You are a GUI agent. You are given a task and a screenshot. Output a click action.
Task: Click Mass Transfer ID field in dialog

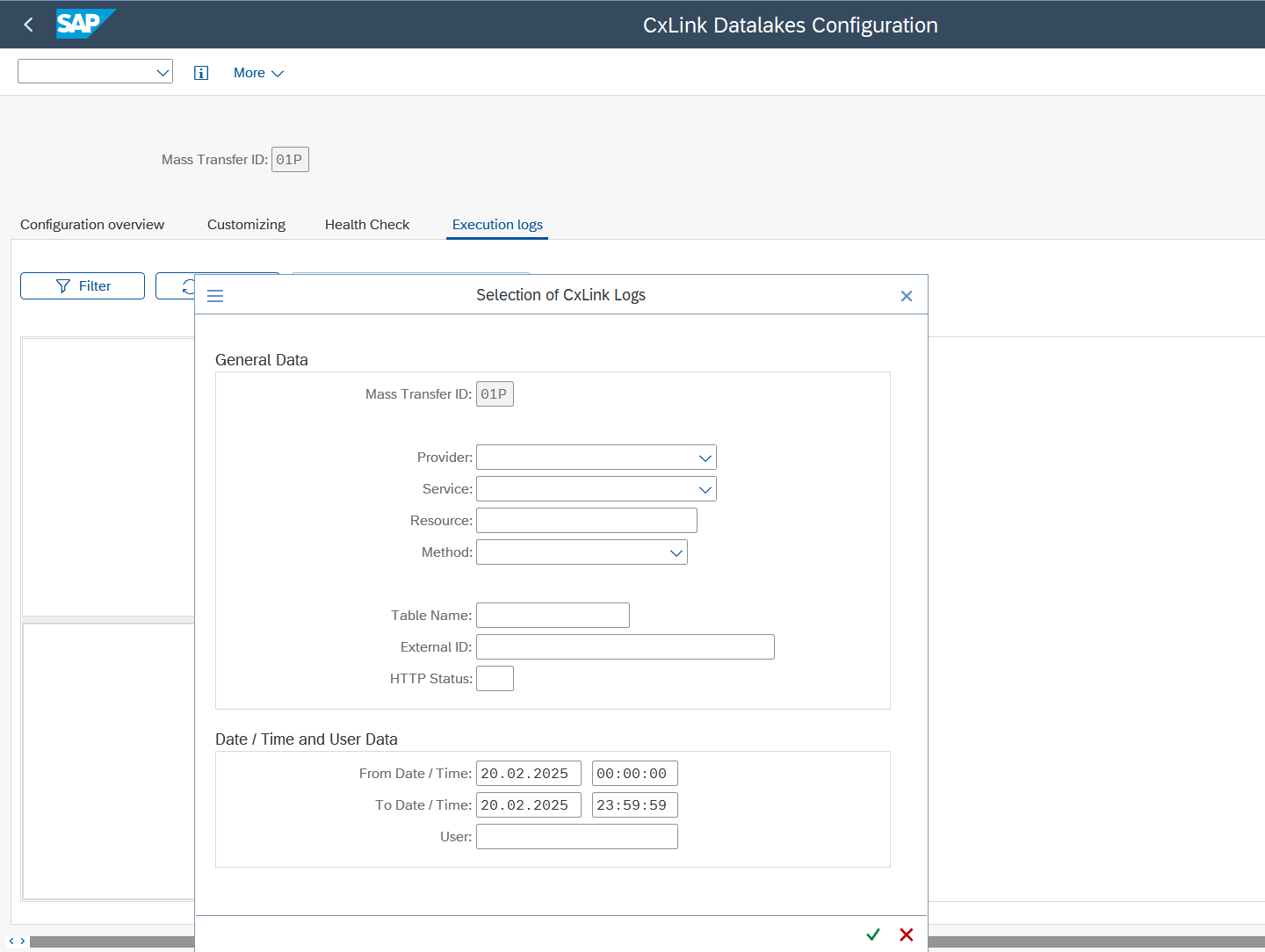click(x=495, y=394)
